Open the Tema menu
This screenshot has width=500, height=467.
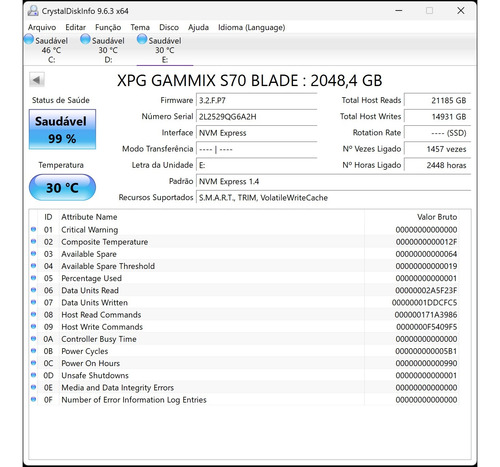pos(140,27)
